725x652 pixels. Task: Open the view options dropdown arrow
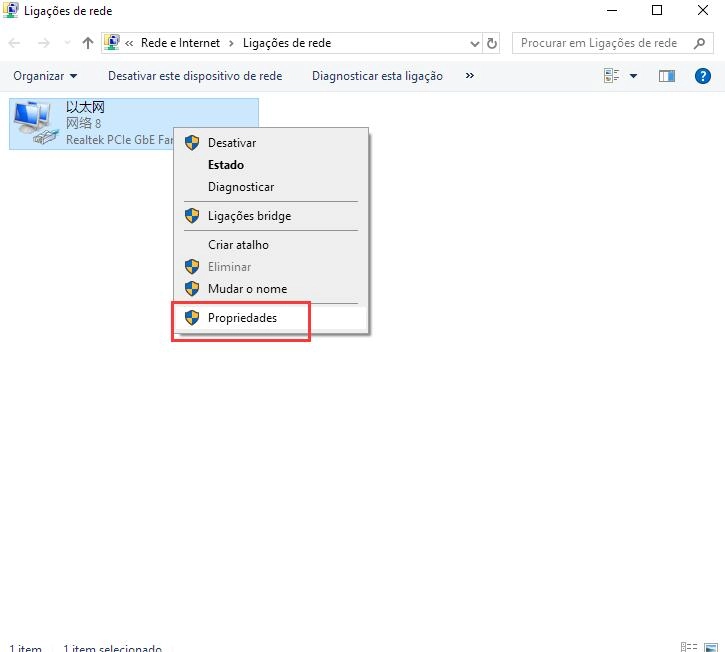click(633, 76)
